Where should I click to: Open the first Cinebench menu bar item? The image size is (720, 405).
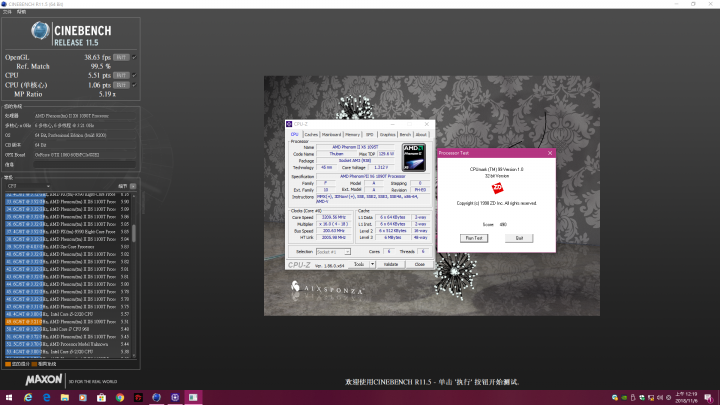coord(7,12)
